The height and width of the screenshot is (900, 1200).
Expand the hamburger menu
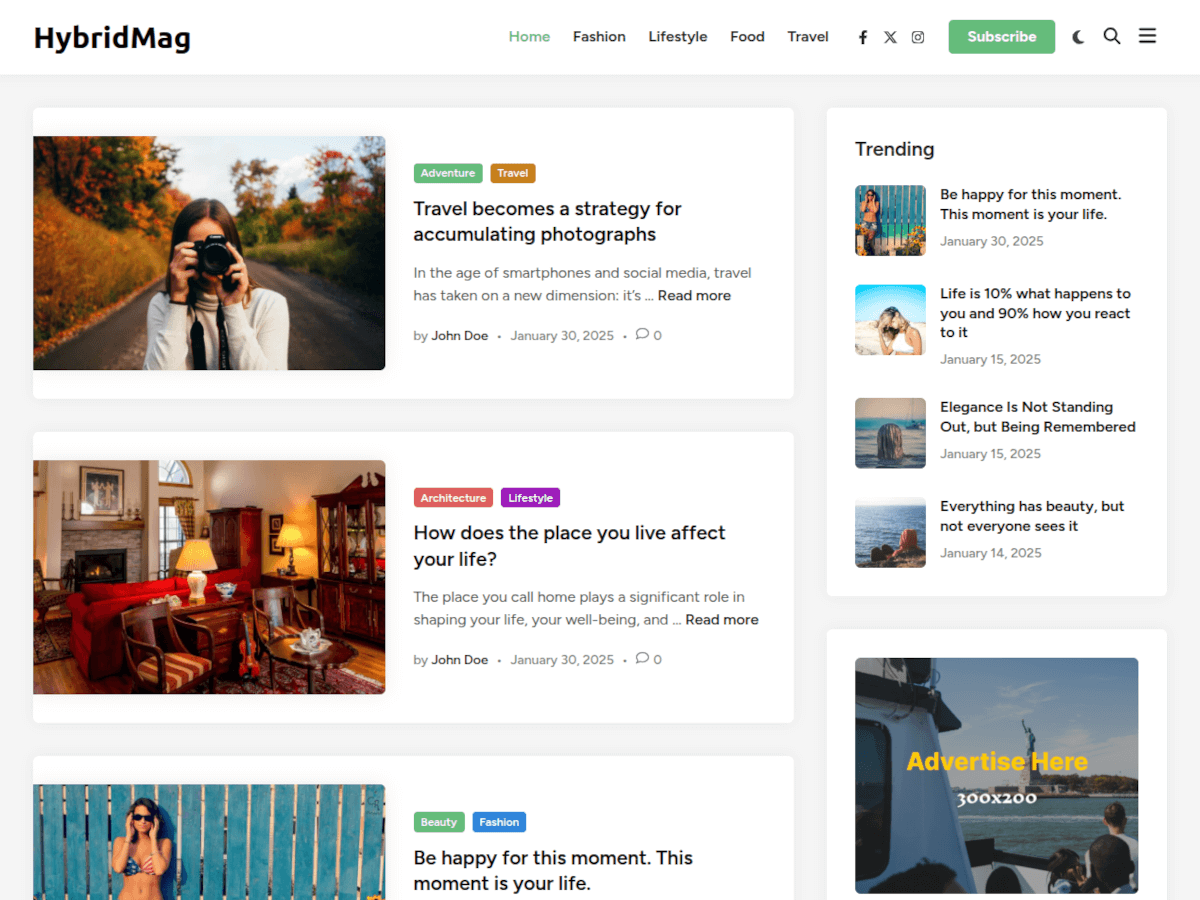coord(1148,37)
